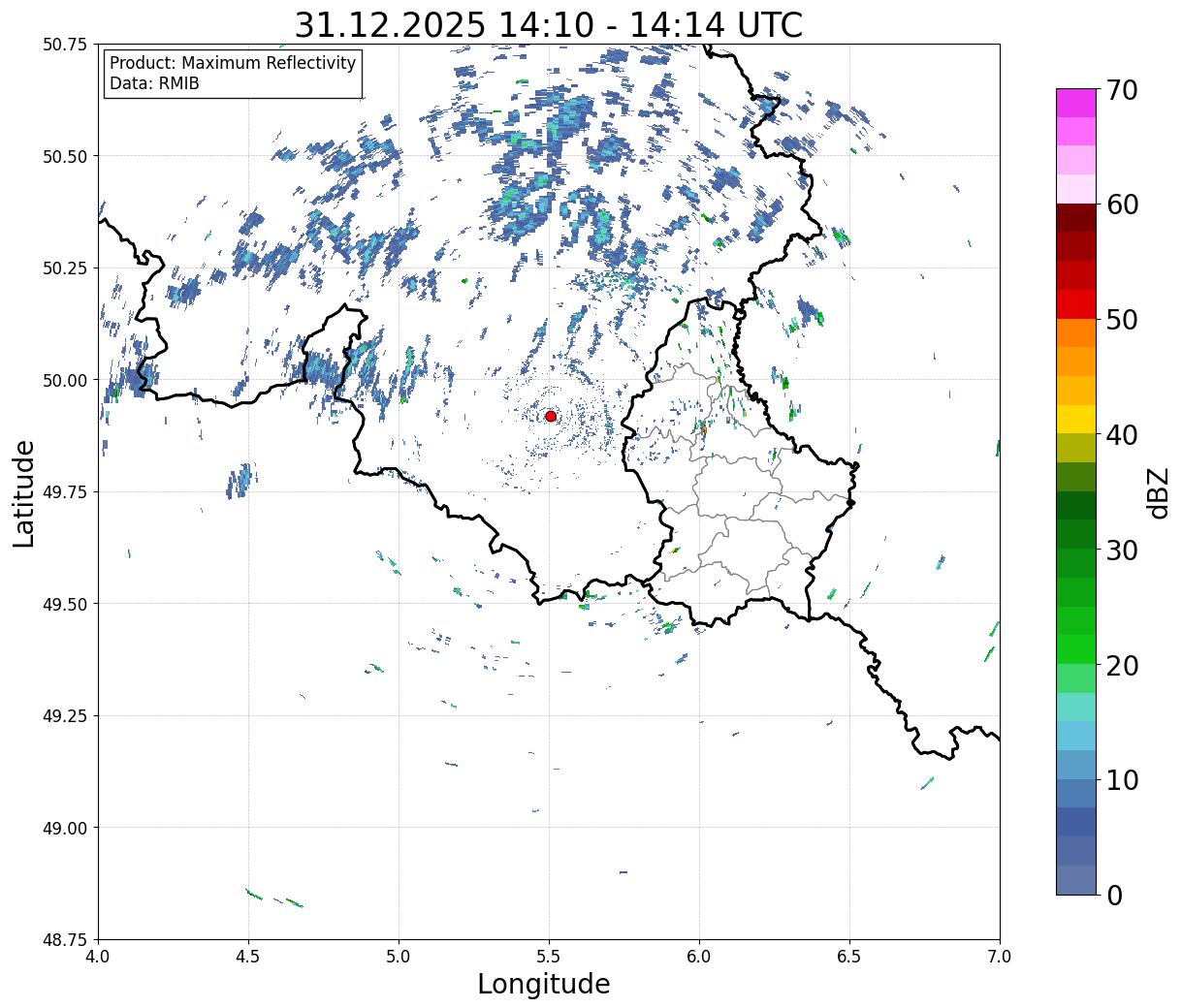The width and height of the screenshot is (1182, 1008).
Task: Pick the dark green colorbar swatch near 35
Action: [1076, 505]
